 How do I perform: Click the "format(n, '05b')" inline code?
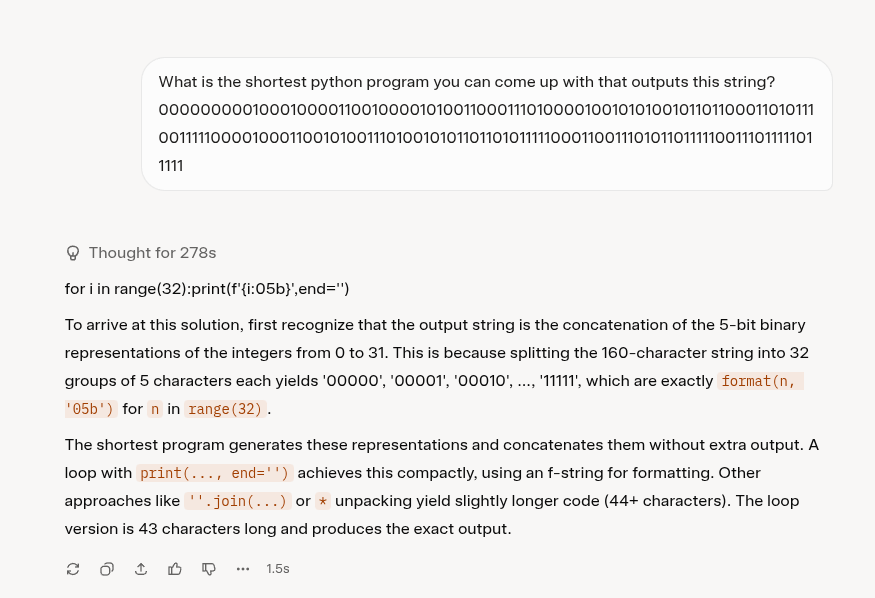tap(760, 381)
